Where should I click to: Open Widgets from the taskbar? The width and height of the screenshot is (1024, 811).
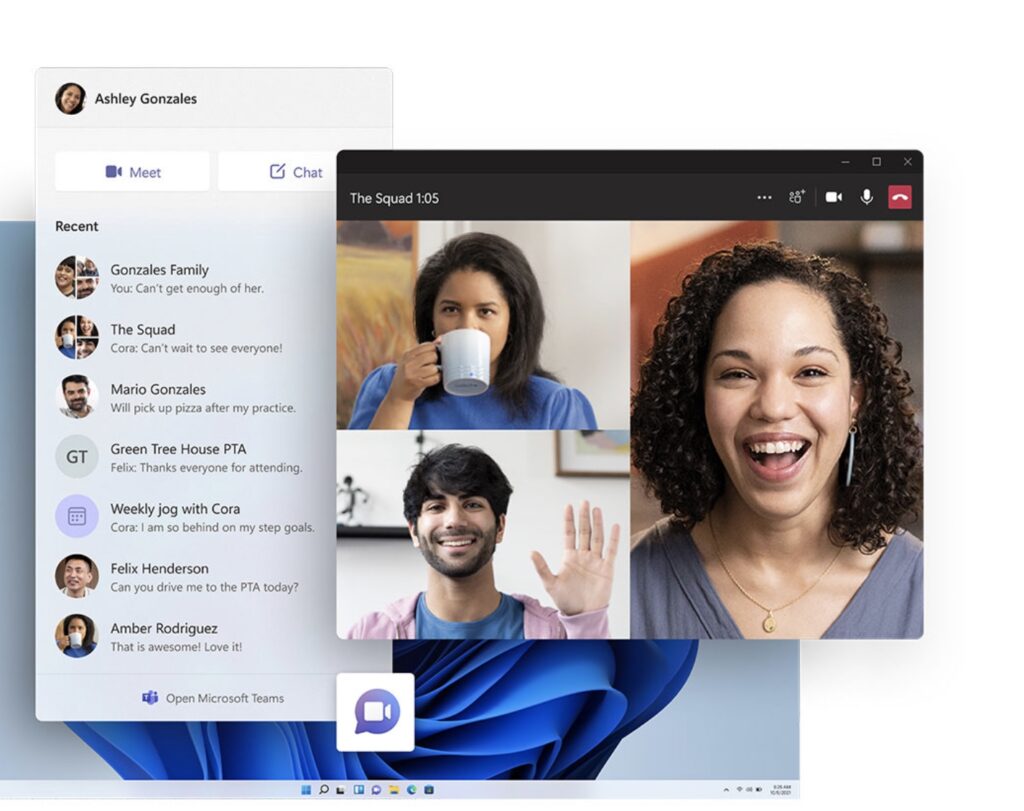click(359, 790)
